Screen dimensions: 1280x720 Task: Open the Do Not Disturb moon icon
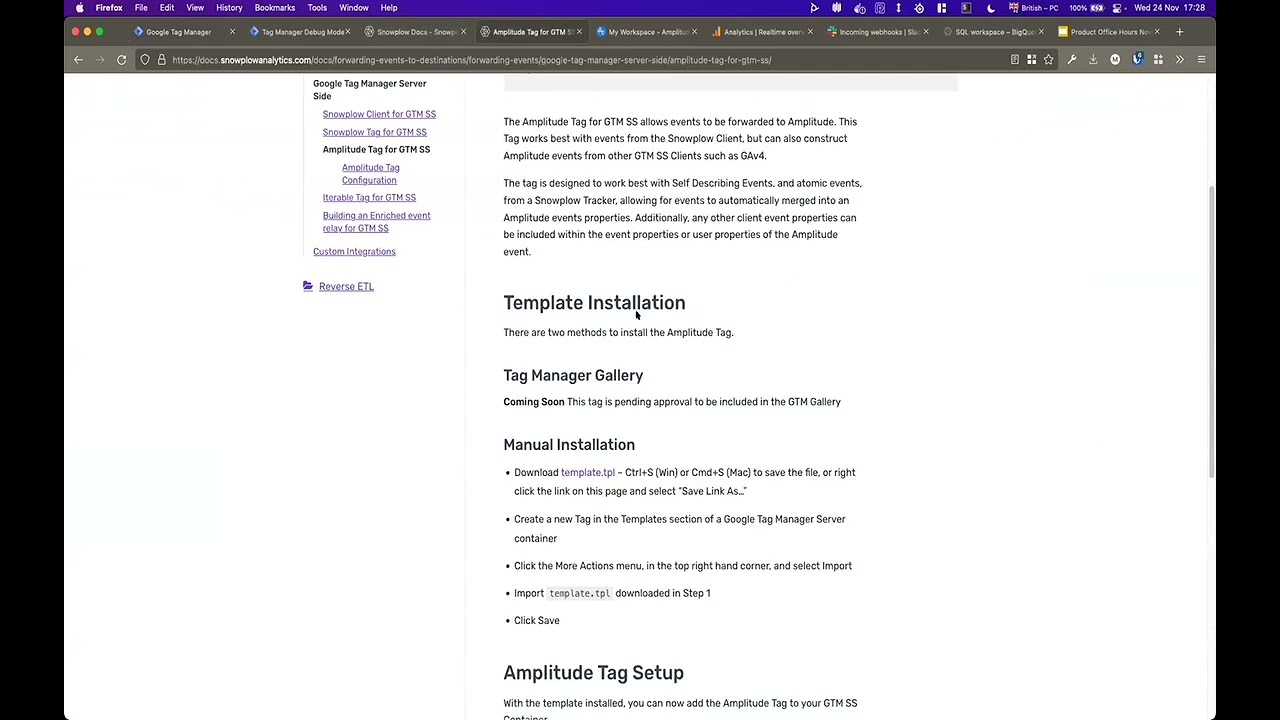(991, 8)
